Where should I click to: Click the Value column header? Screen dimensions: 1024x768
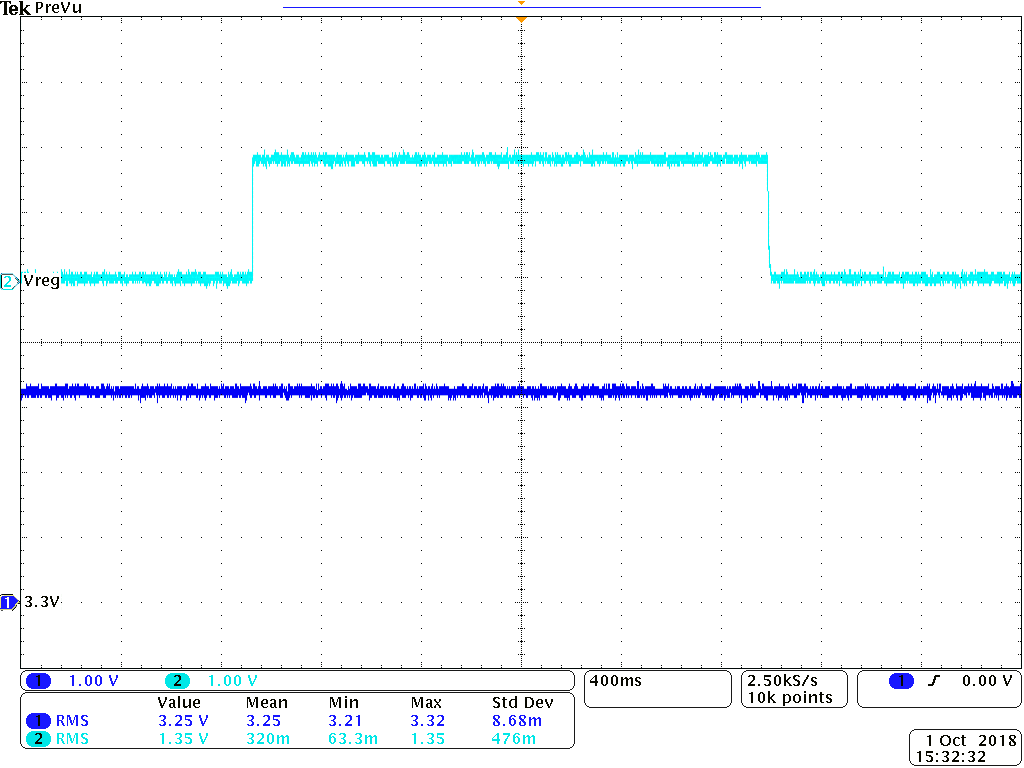click(179, 703)
